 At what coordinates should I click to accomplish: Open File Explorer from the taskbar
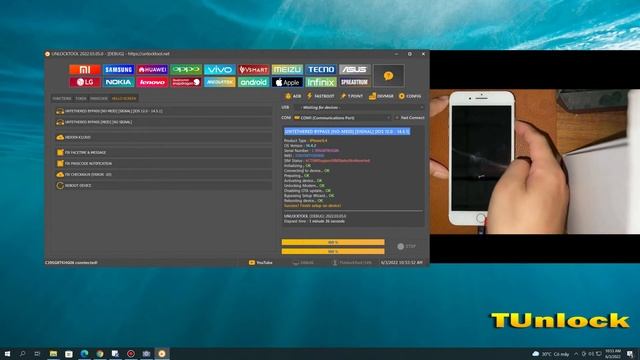[53, 354]
